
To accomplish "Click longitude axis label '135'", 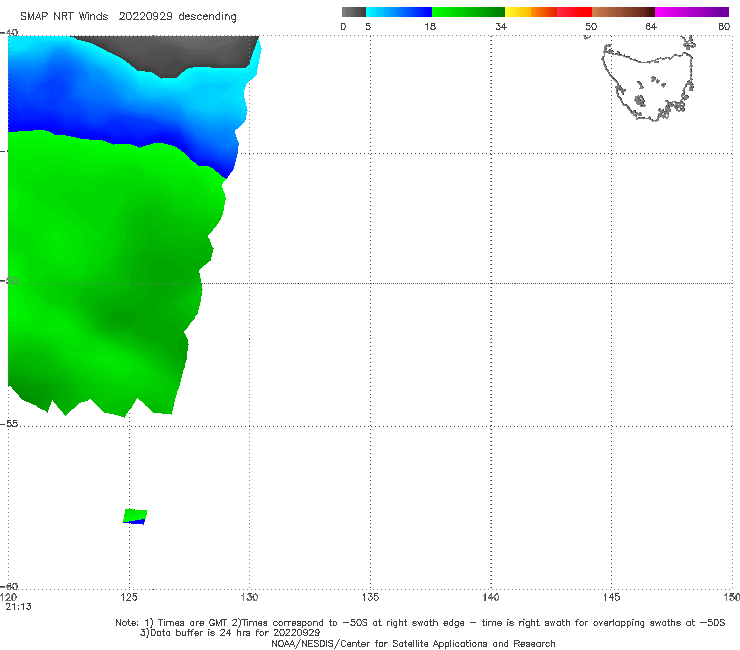I will [x=370, y=597].
